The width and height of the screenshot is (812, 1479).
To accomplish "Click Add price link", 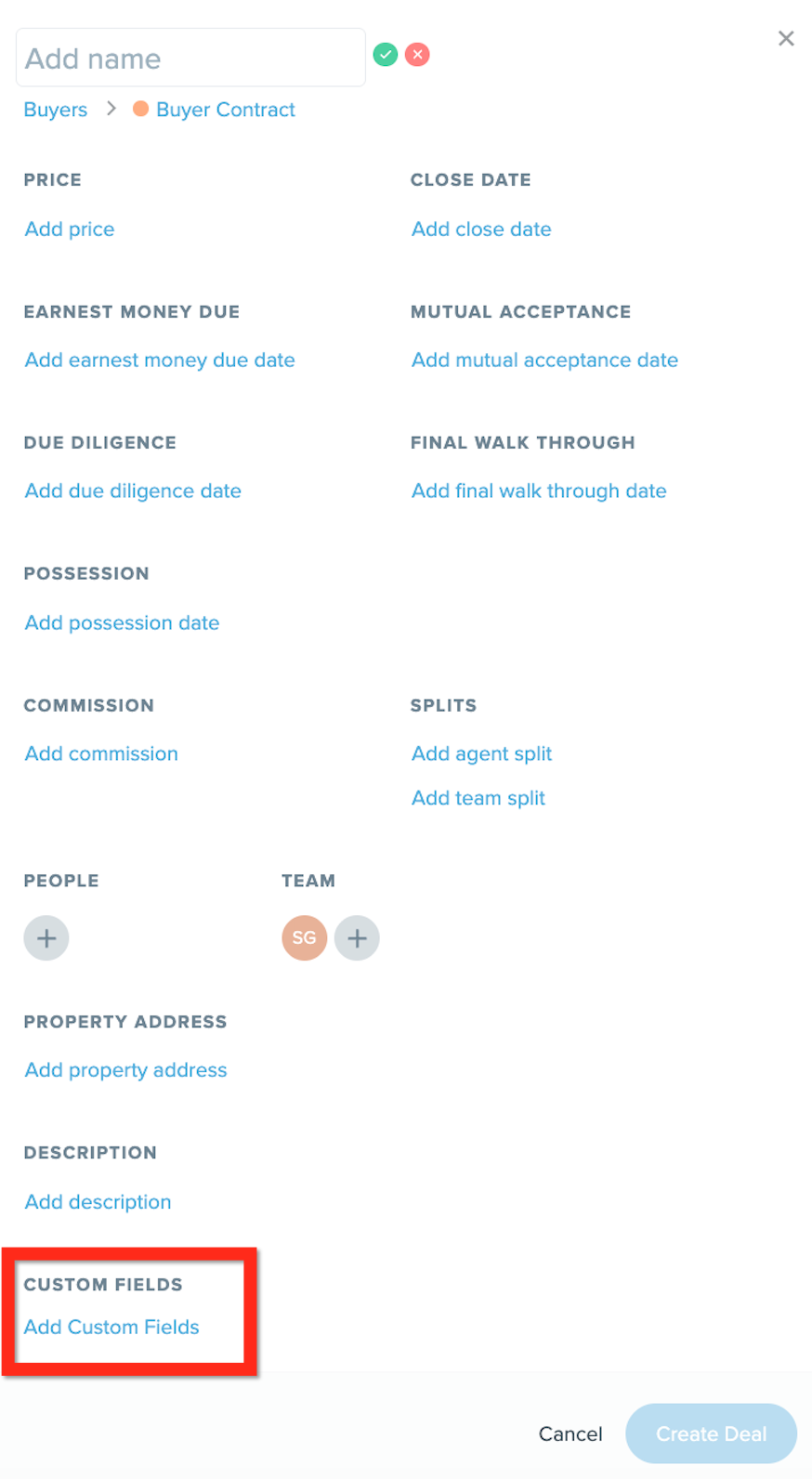I will click(70, 229).
